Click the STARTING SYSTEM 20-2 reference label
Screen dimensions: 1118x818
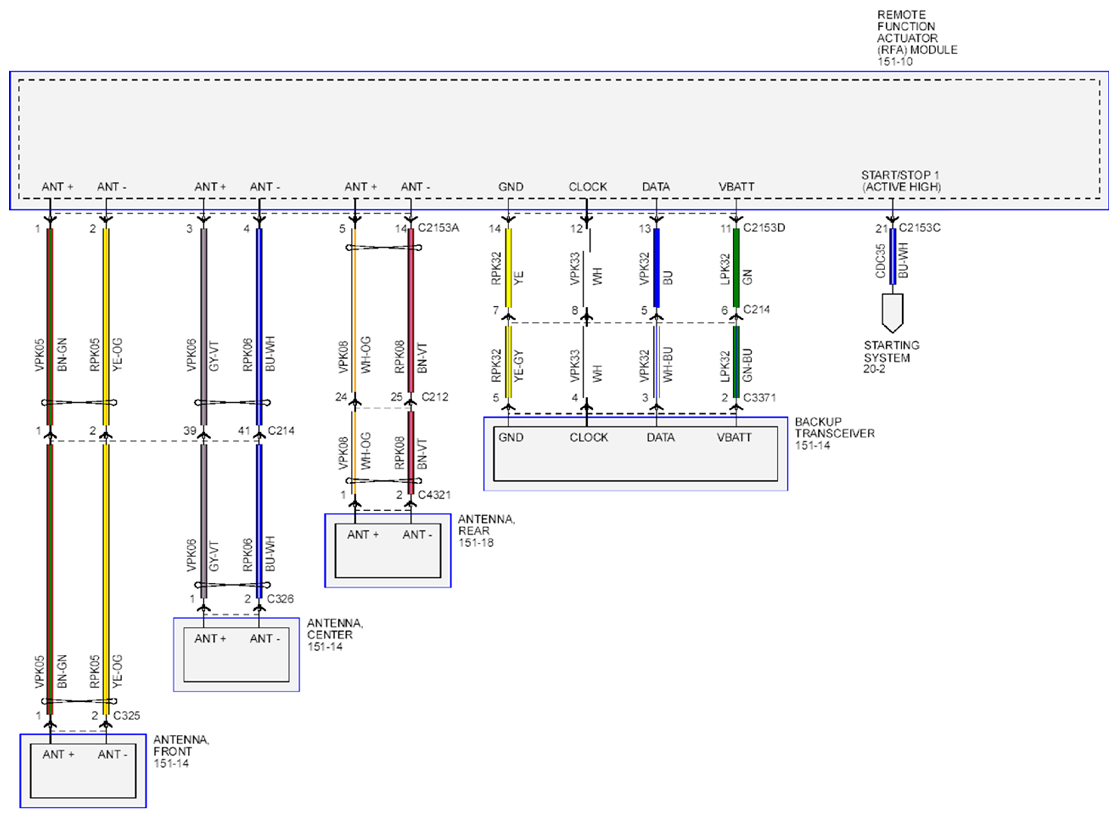[x=891, y=357]
